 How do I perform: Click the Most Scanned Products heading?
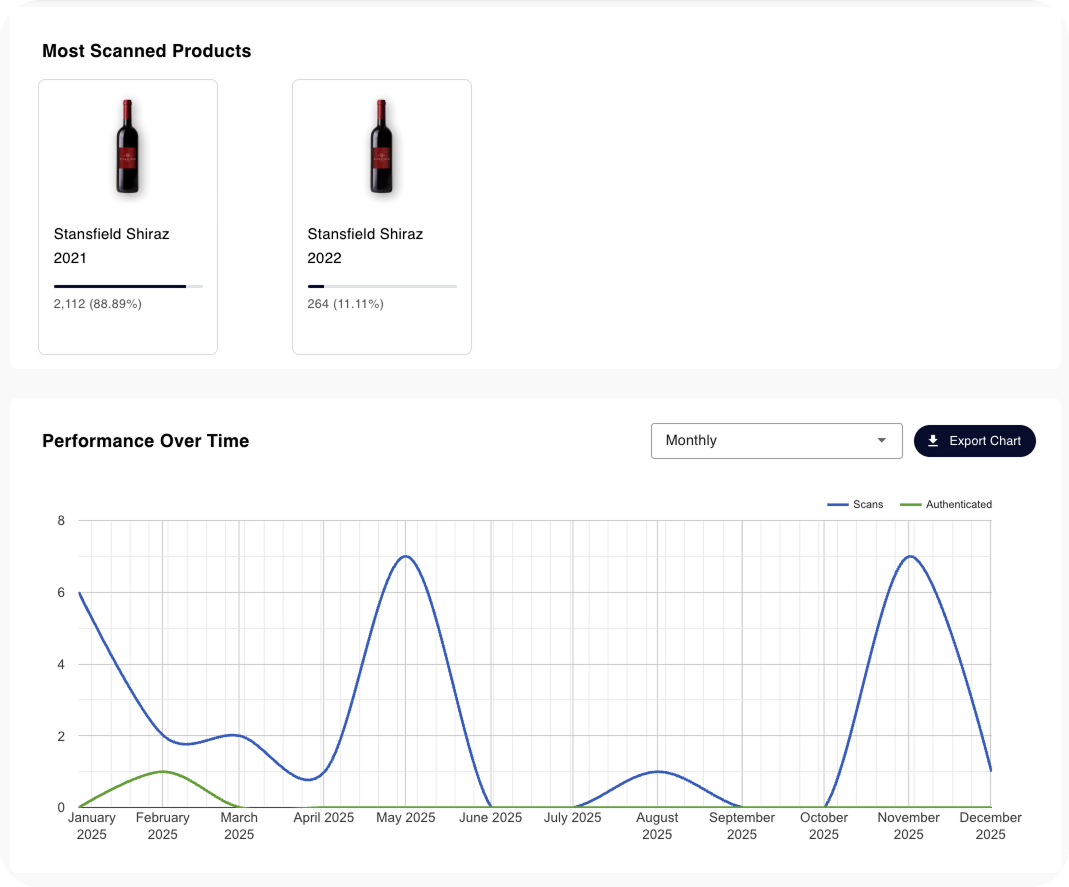click(x=147, y=51)
